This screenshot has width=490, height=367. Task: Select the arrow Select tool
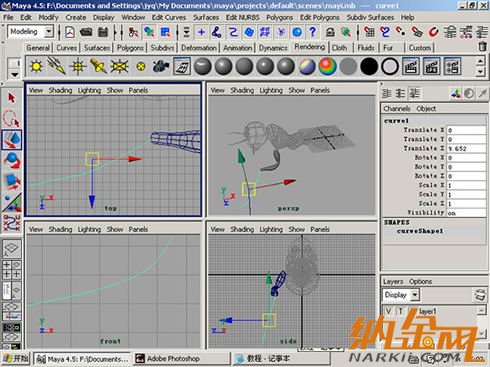click(12, 98)
